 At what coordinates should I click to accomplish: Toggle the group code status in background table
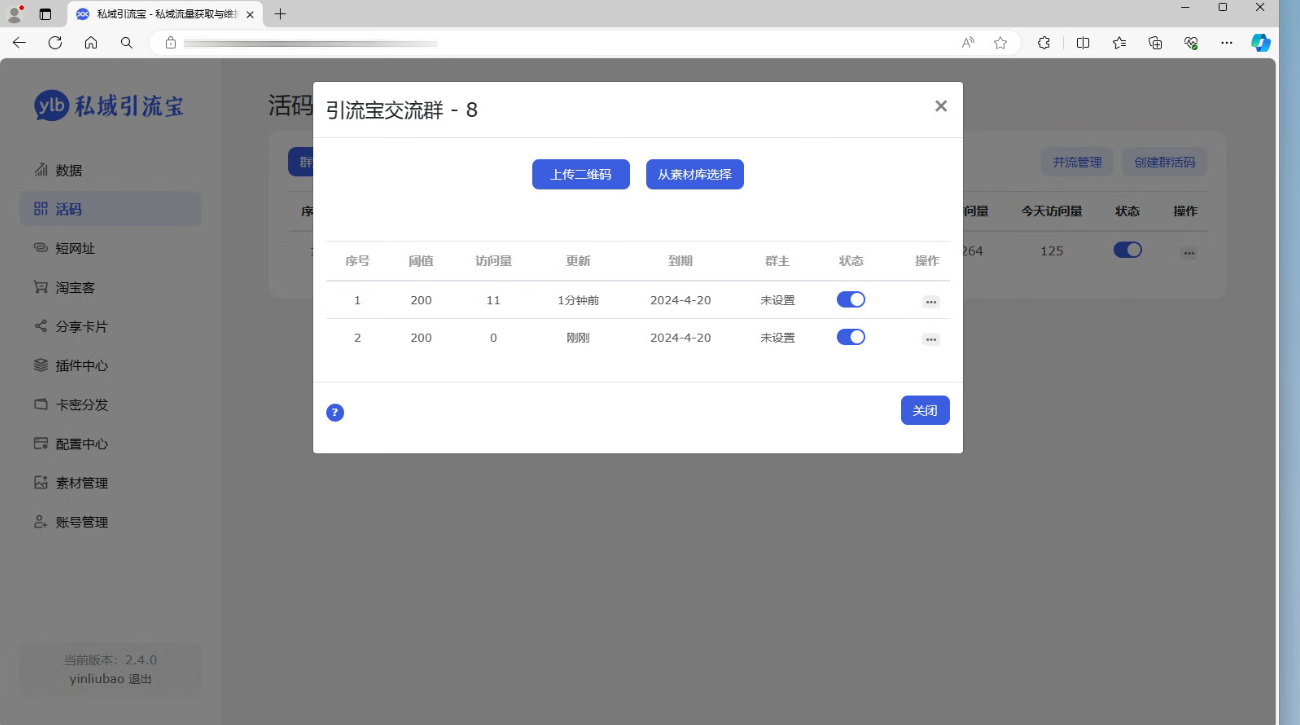[1127, 250]
